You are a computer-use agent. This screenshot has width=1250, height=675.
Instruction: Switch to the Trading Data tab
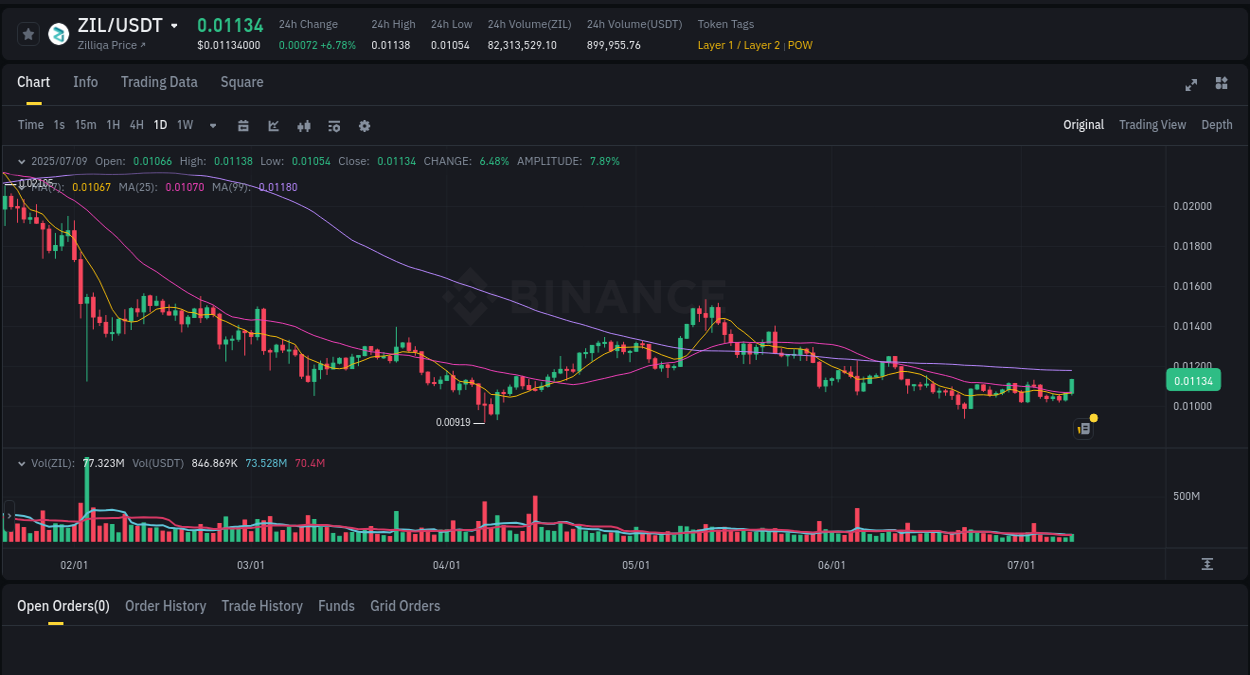tap(159, 82)
